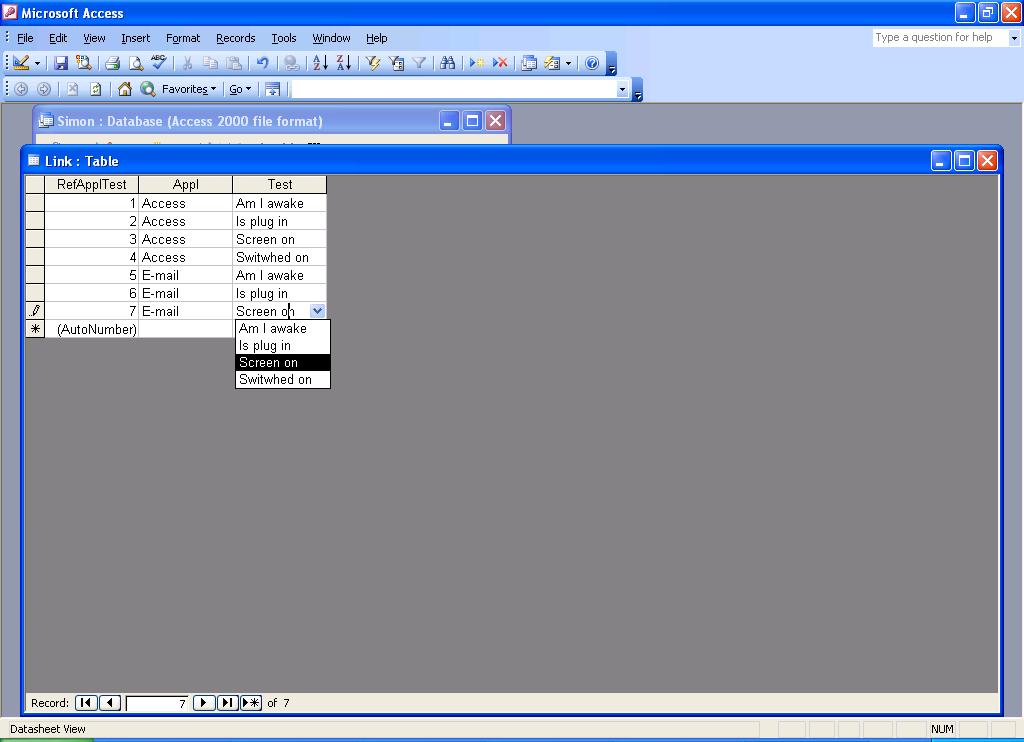Viewport: 1024px width, 742px height.
Task: Click the Delete Record toolbar icon
Action: click(500, 63)
